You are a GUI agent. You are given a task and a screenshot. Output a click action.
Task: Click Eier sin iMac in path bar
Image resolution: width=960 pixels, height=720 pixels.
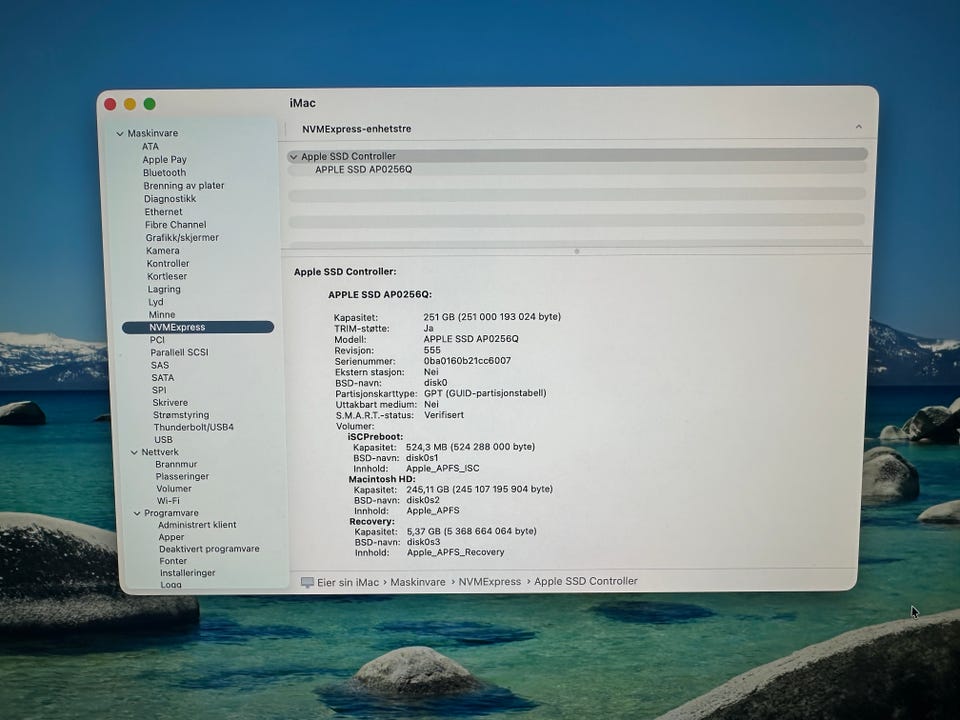(x=348, y=583)
